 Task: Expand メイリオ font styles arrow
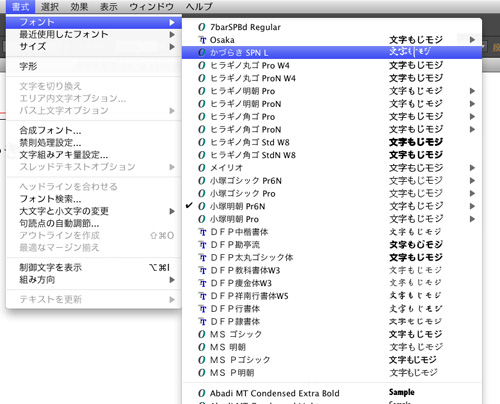pos(472,168)
